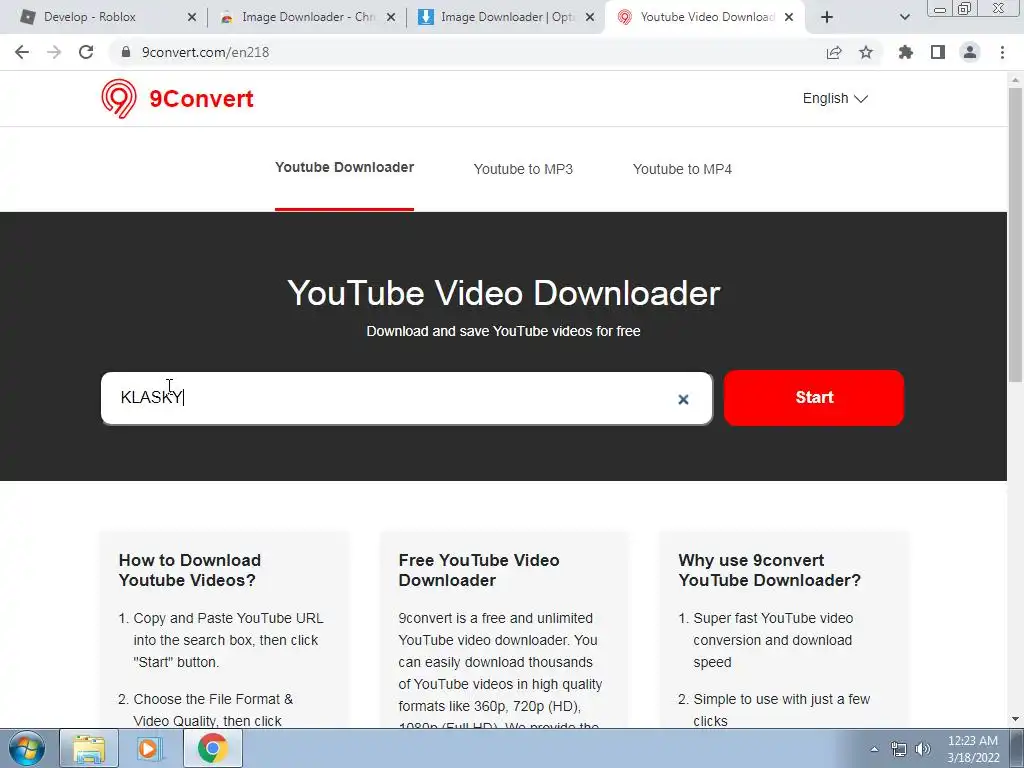
Task: Reload the page with the refresh icon
Action: [x=86, y=52]
